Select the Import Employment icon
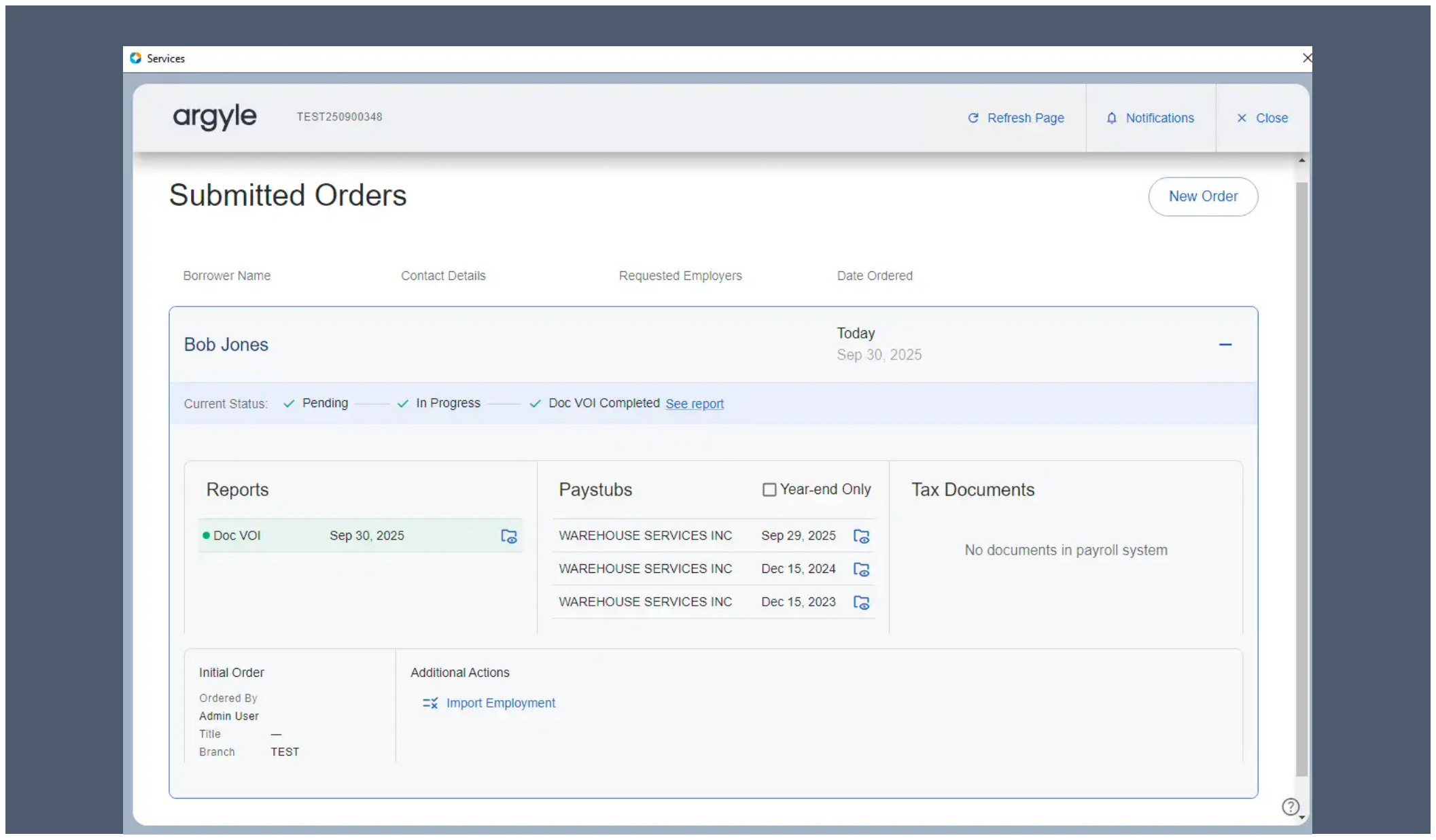The width and height of the screenshot is (1436, 840). point(430,703)
